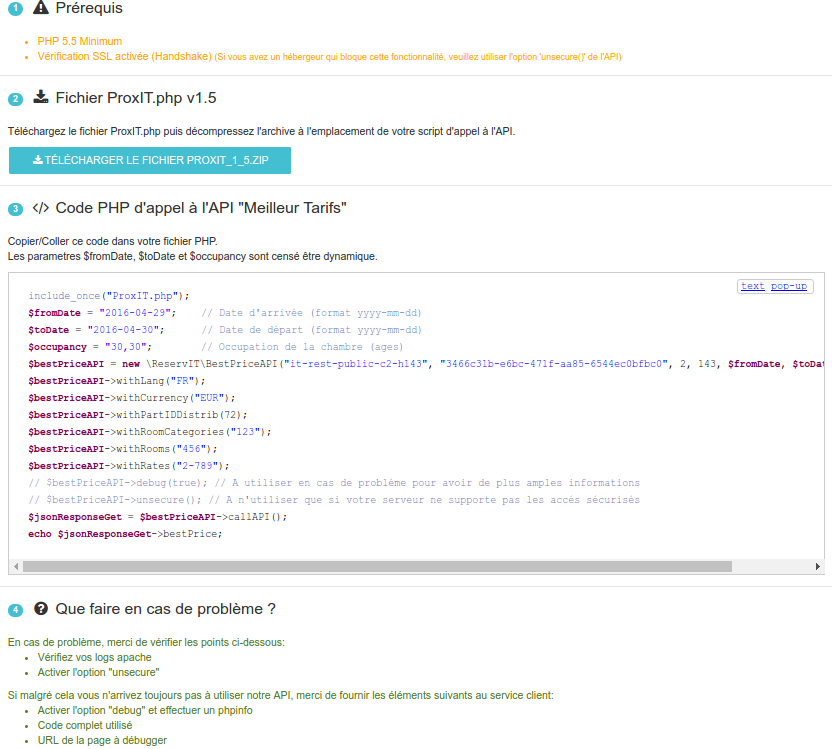The image size is (832, 749).
Task: Click the download tray icon next to Fichier ProxIT.php
Action: 40,97
